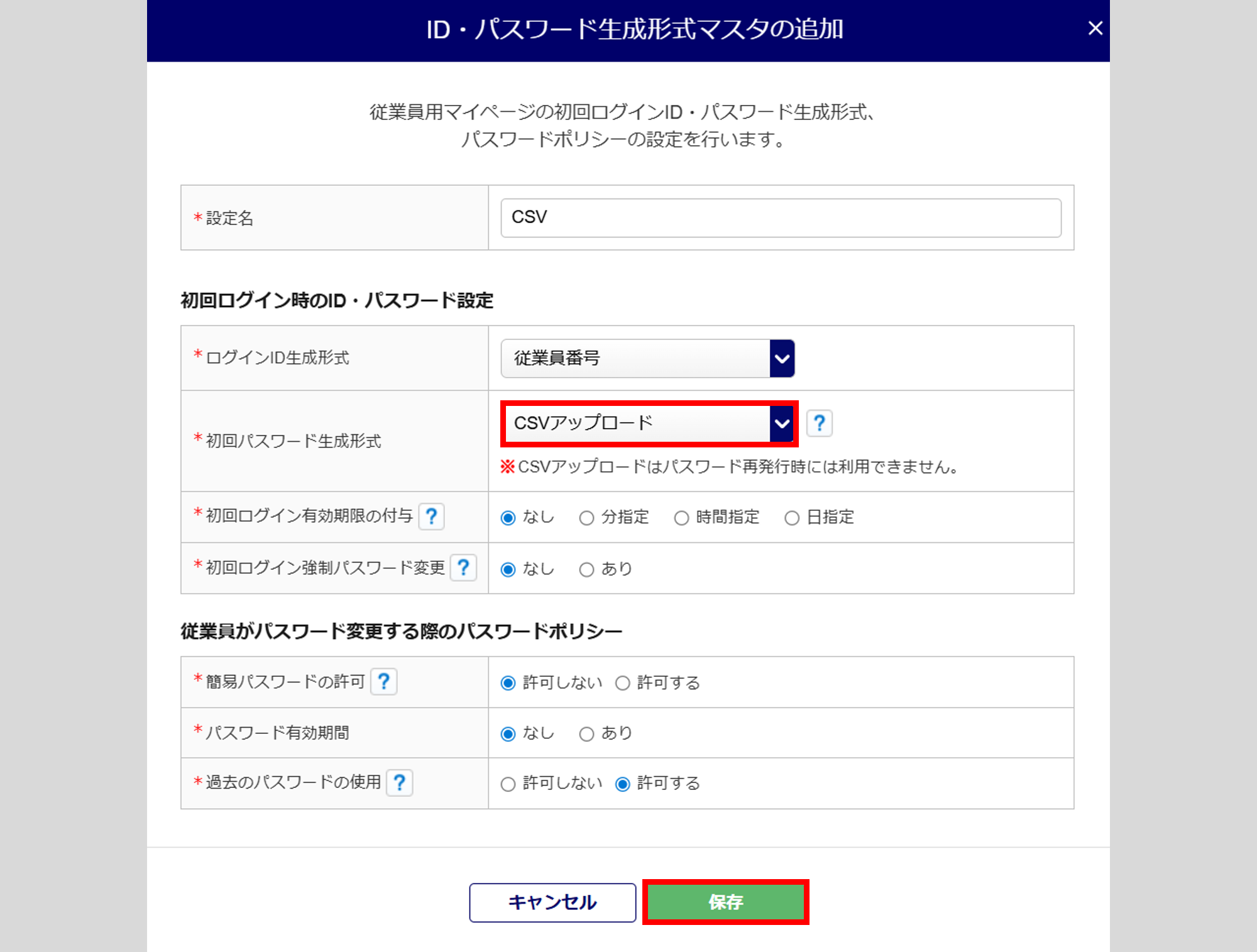This screenshot has width=1257, height=952.
Task: Open help for 初回ログイン有効期限の付与
Action: (431, 517)
